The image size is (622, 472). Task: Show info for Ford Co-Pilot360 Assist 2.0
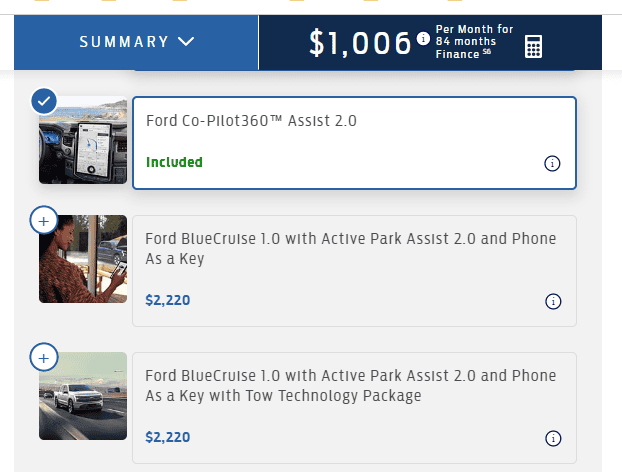click(x=552, y=163)
